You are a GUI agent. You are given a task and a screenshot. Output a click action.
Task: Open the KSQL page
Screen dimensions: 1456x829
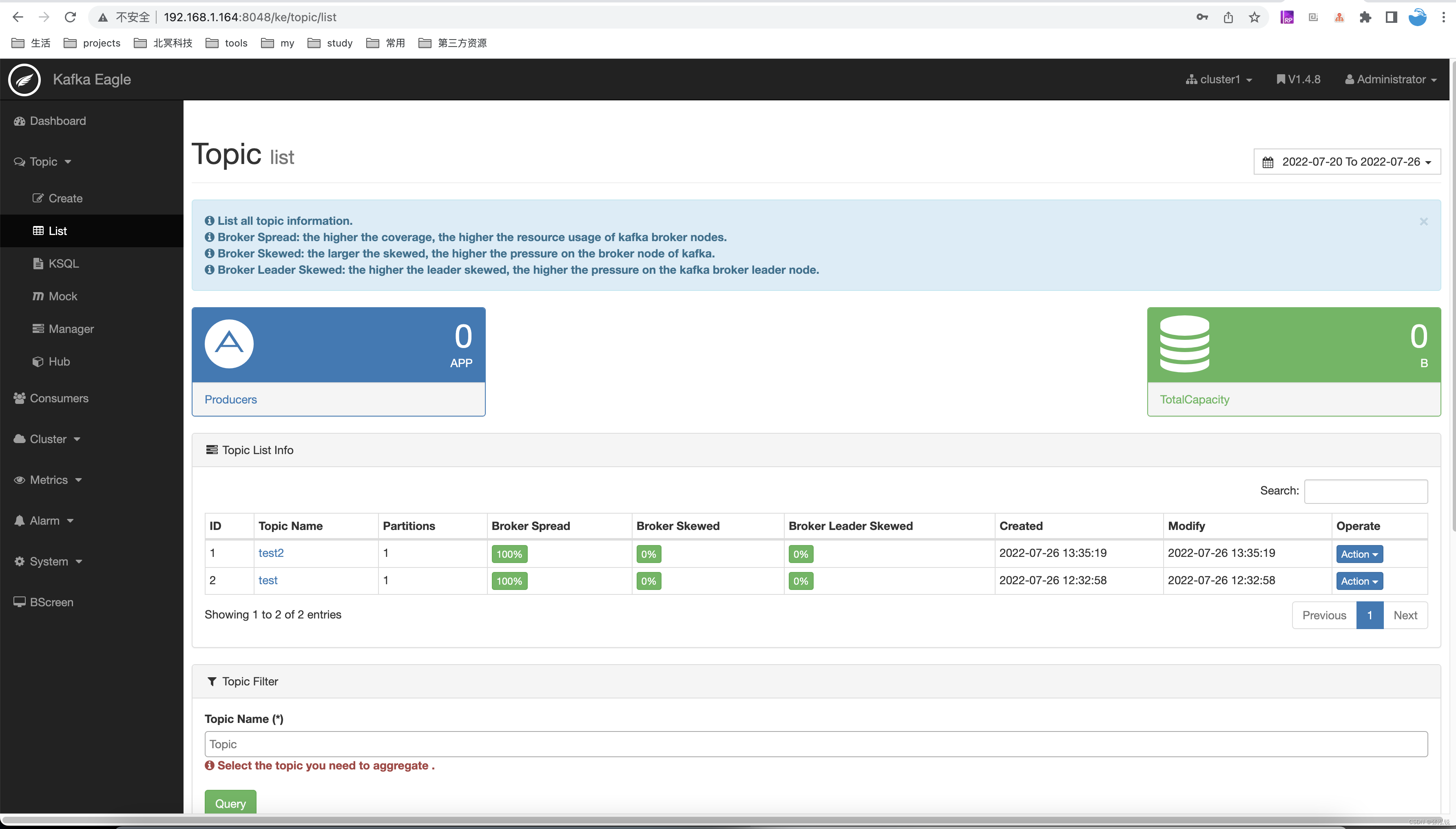click(x=56, y=264)
